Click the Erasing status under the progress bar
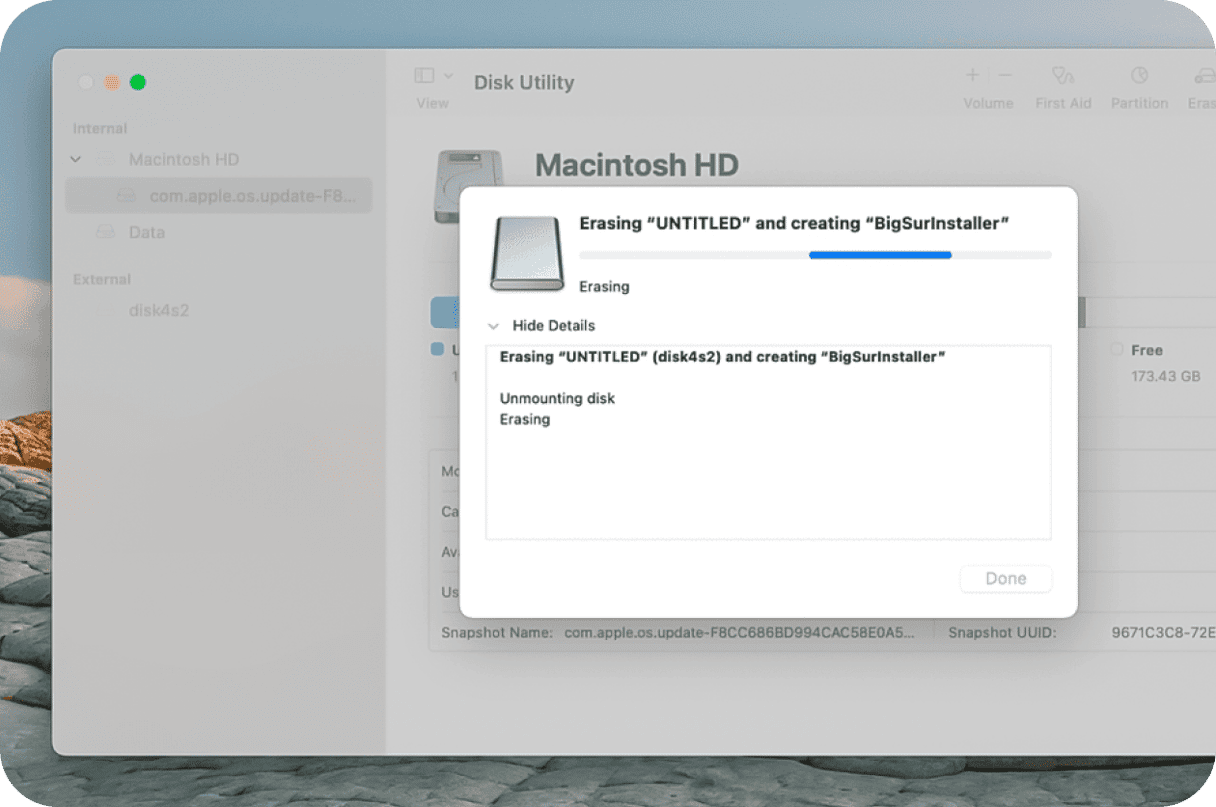Screen dimensions: 1216x807 604,287
